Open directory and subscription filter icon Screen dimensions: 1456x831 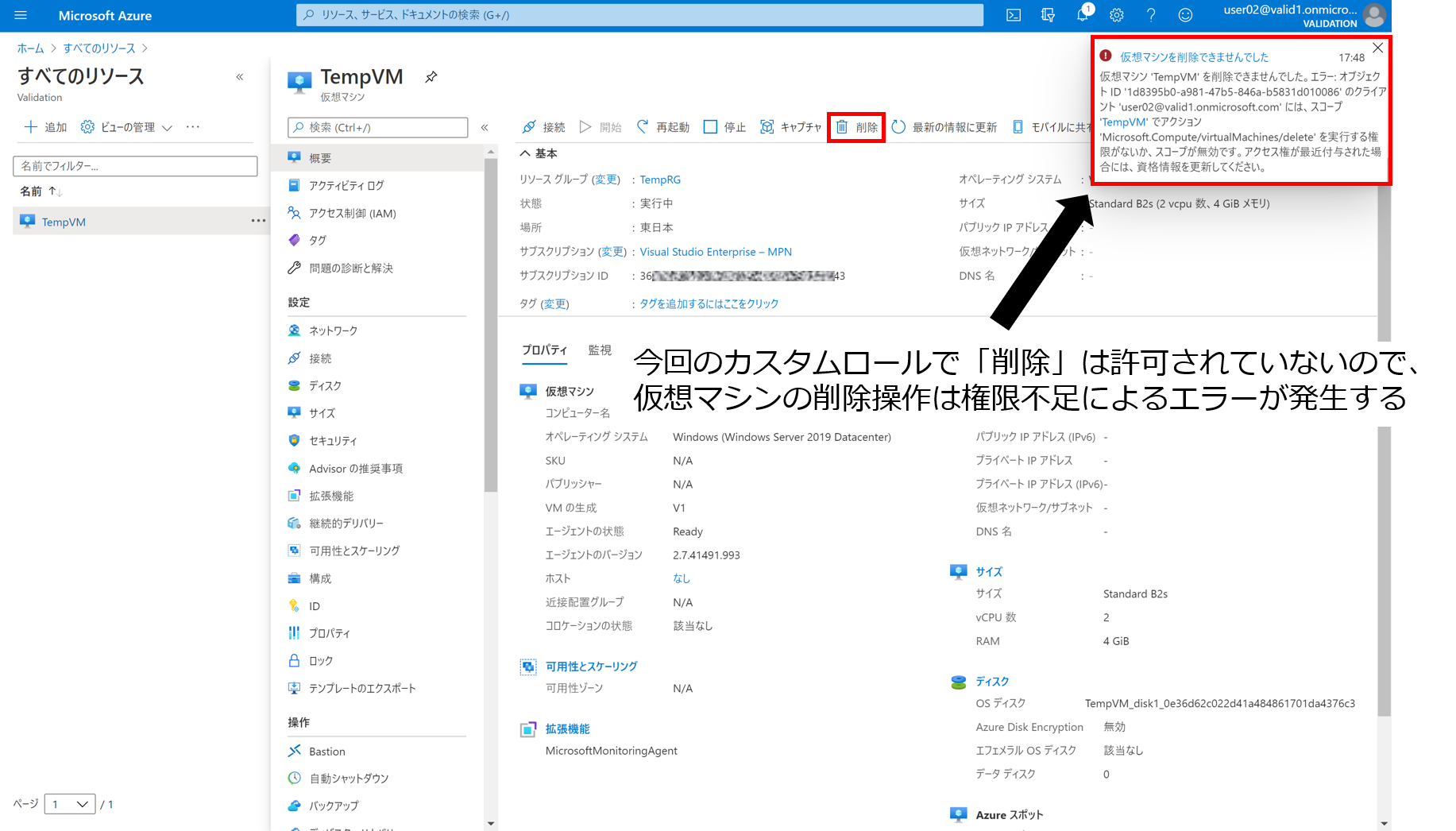point(1048,15)
